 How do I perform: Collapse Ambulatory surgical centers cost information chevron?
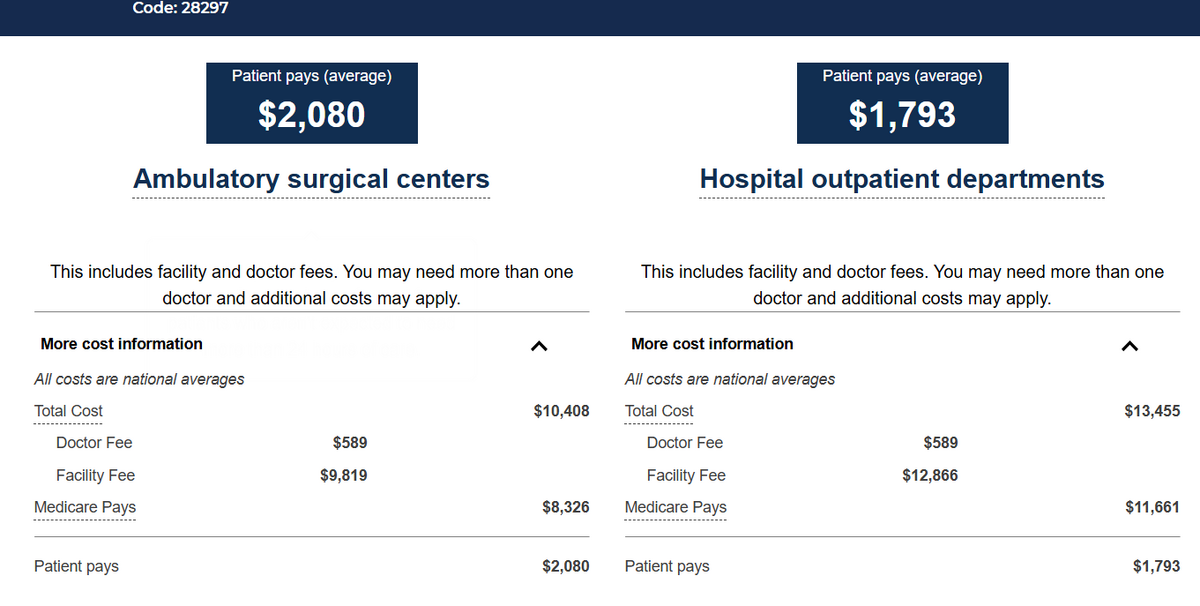539,346
